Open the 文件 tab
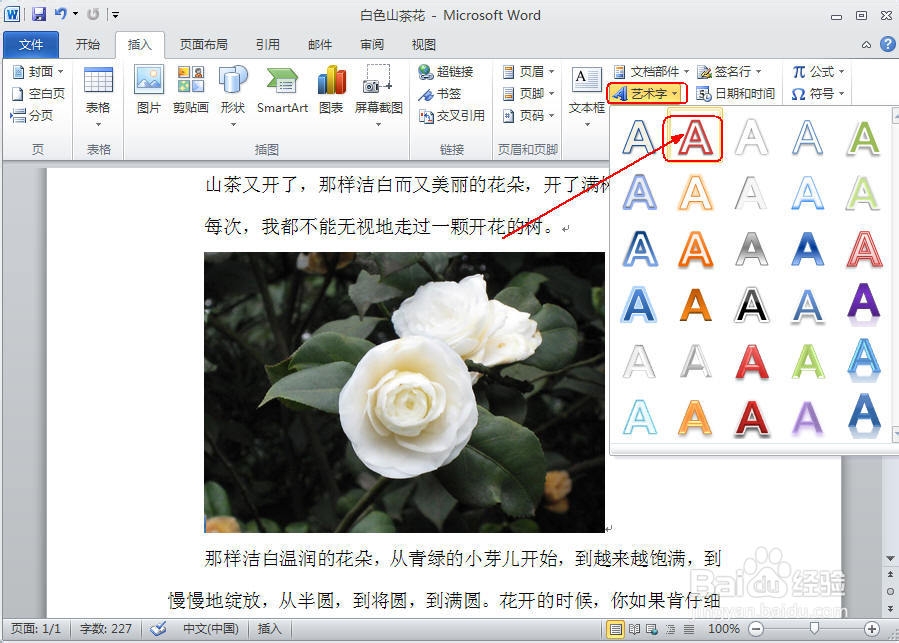The width and height of the screenshot is (899, 643). (x=31, y=44)
